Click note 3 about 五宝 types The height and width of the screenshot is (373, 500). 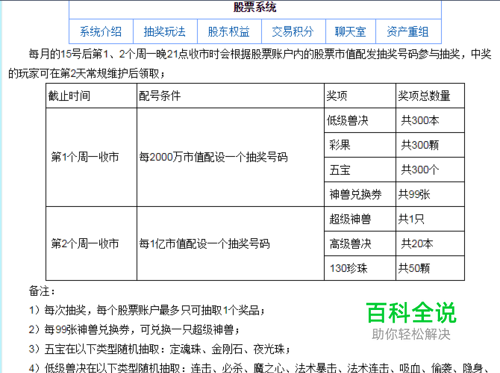coord(160,349)
